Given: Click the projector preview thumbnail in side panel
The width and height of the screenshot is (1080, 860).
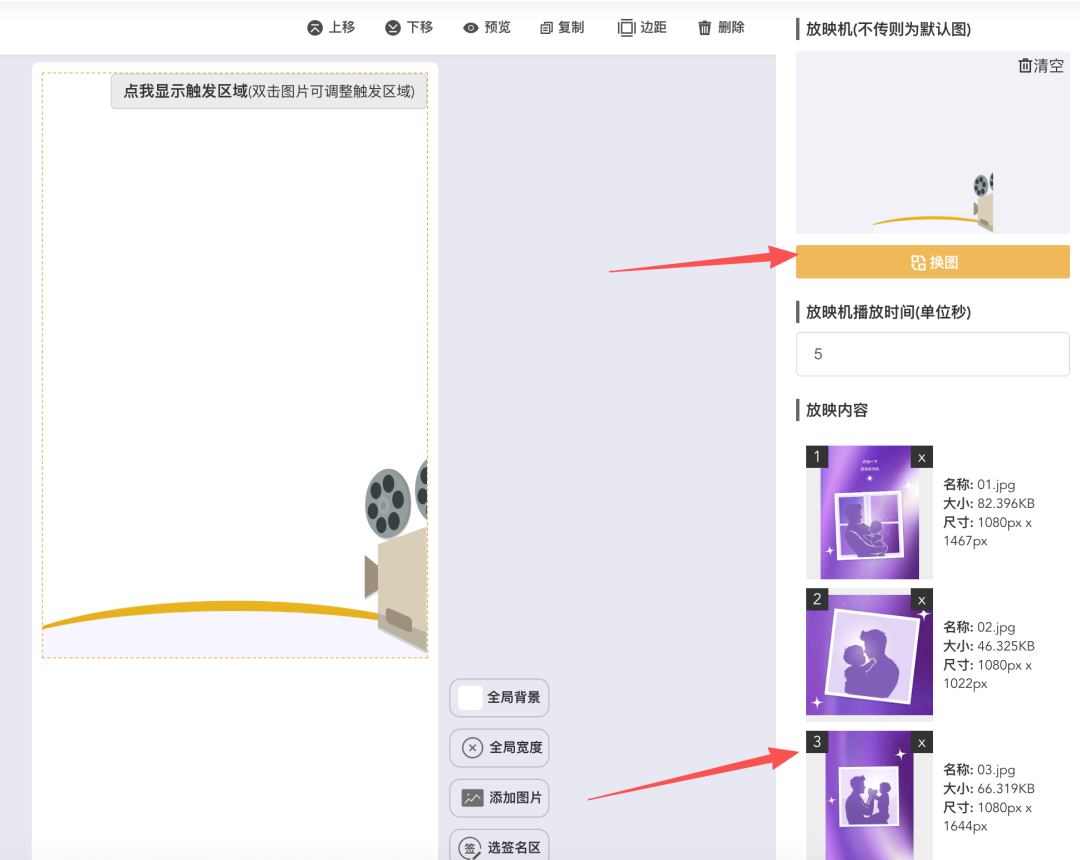Looking at the screenshot, I should [933, 143].
